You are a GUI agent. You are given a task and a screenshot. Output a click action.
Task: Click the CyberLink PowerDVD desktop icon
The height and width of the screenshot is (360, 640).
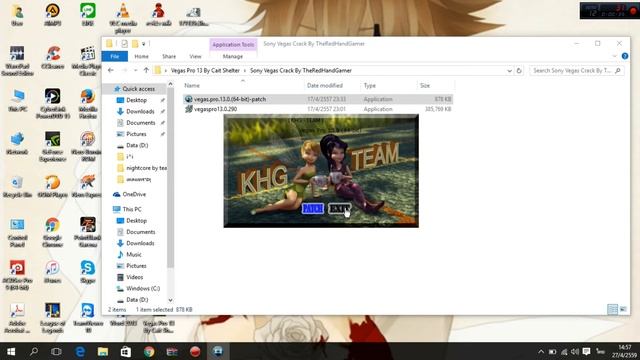pos(52,104)
